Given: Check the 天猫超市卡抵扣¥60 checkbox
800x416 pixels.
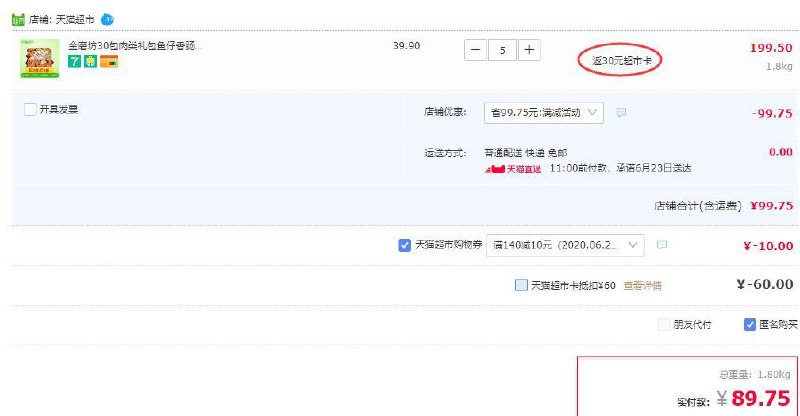Looking at the screenshot, I should (521, 285).
